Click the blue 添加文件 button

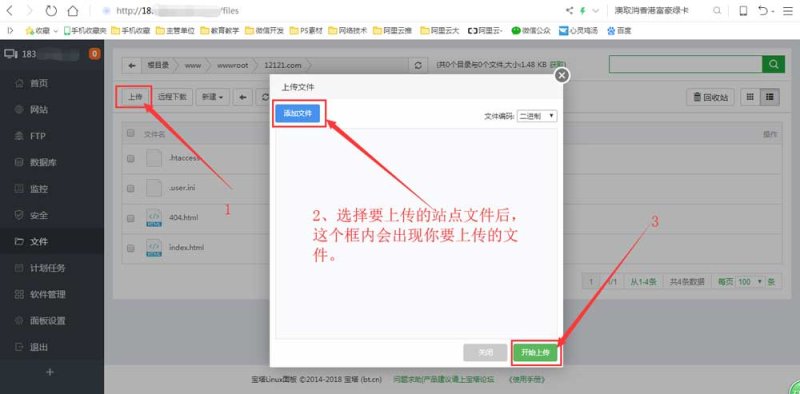[x=297, y=113]
